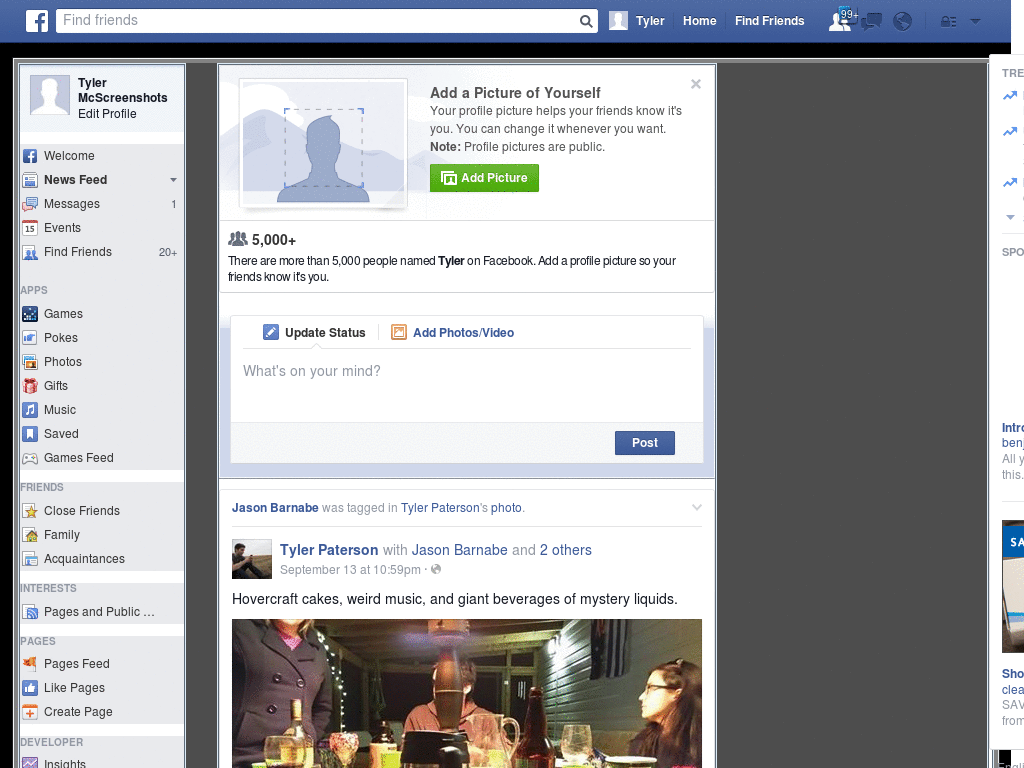This screenshot has height=768, width=1024.
Task: Click the first trending arrow icon
Action: [1010, 95]
